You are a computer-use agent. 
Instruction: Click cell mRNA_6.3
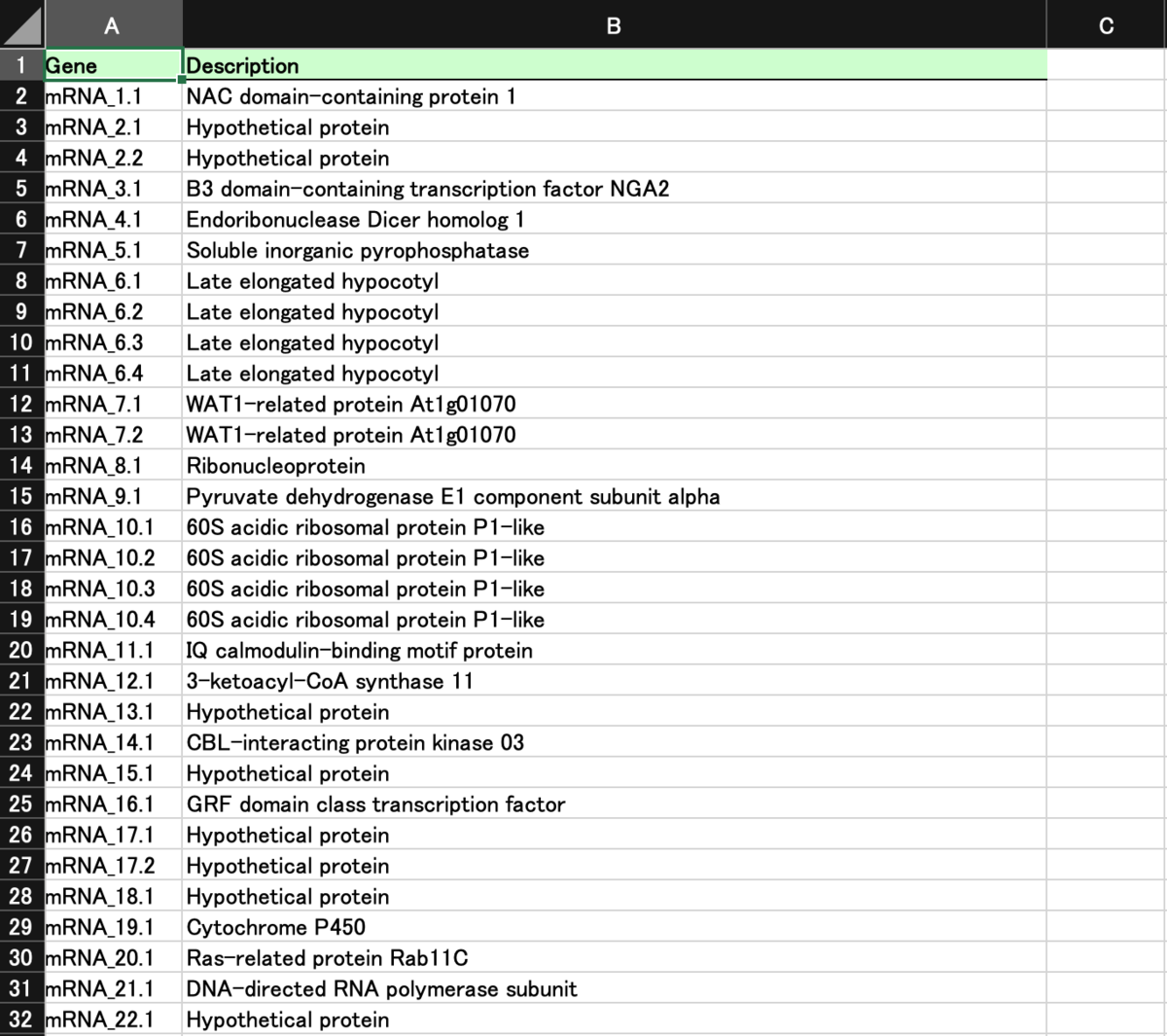pyautogui.click(x=113, y=342)
